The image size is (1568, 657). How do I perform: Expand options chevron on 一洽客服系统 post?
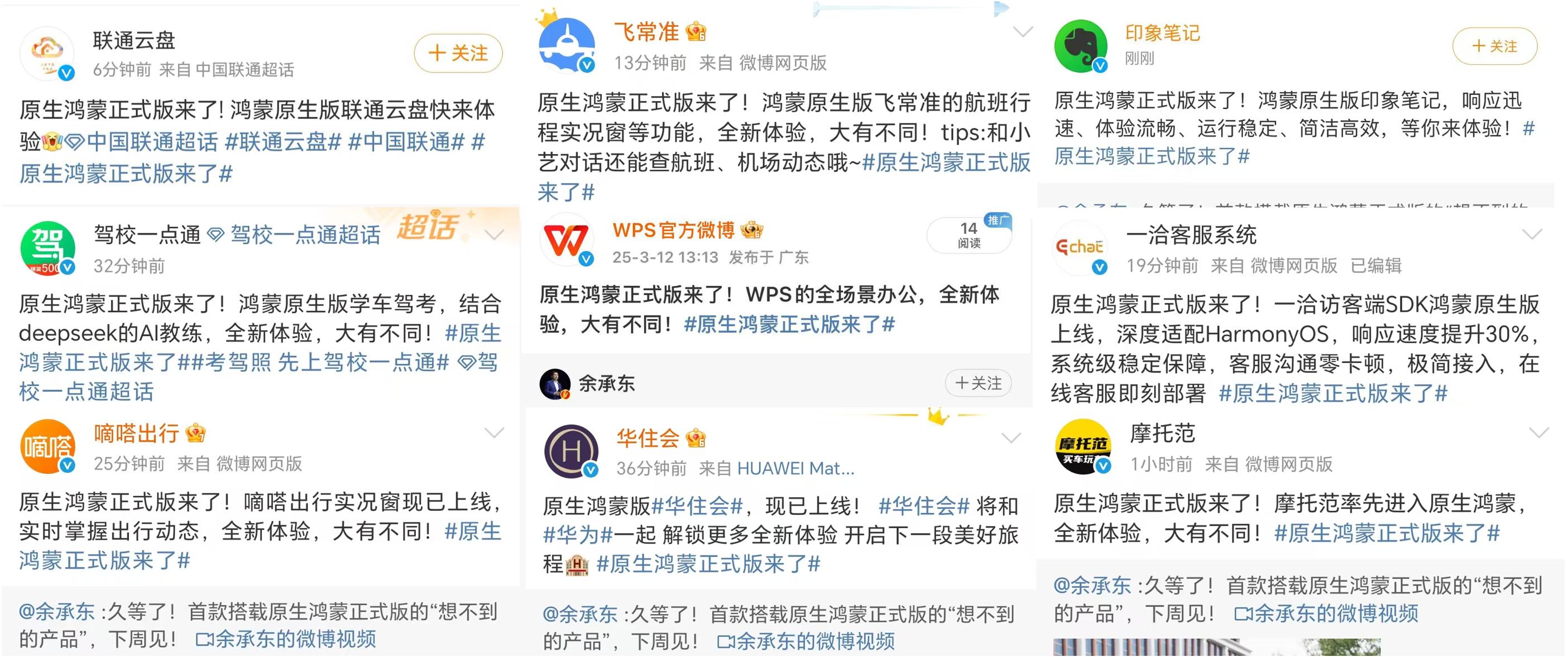(1532, 234)
